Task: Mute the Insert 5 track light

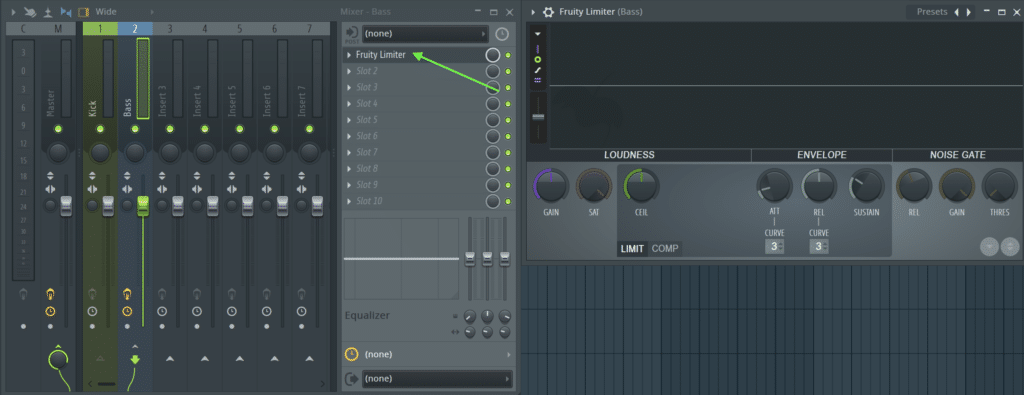Action: pyautogui.click(x=240, y=129)
